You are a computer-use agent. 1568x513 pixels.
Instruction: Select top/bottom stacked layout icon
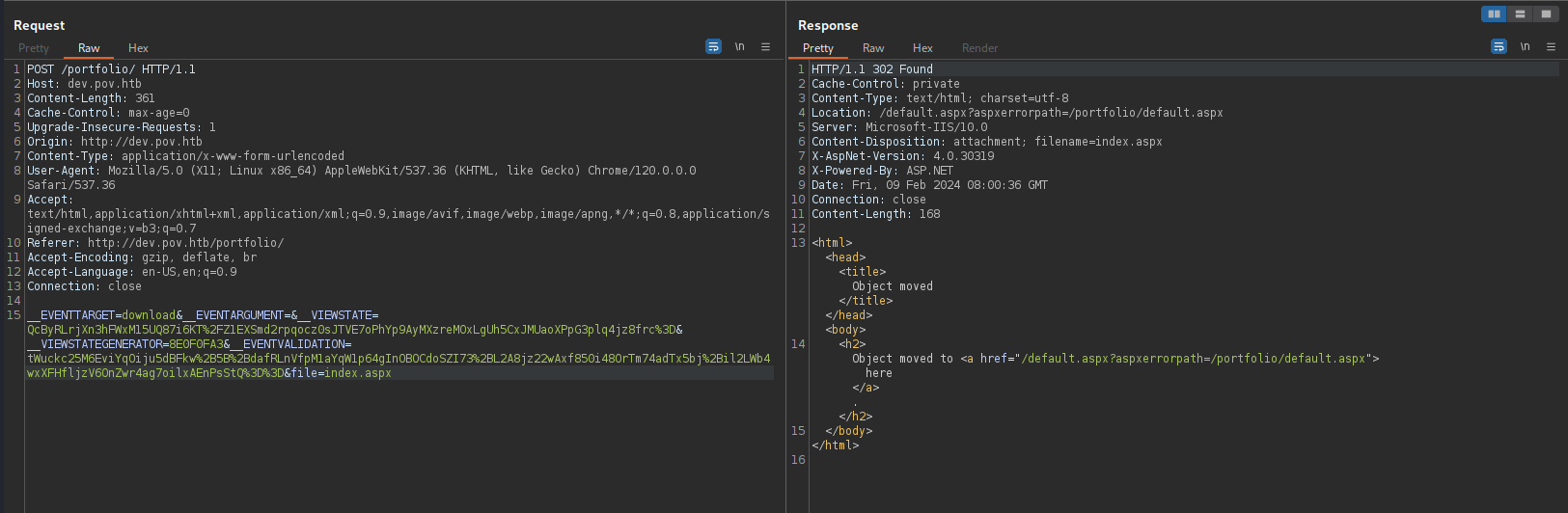tap(1520, 13)
